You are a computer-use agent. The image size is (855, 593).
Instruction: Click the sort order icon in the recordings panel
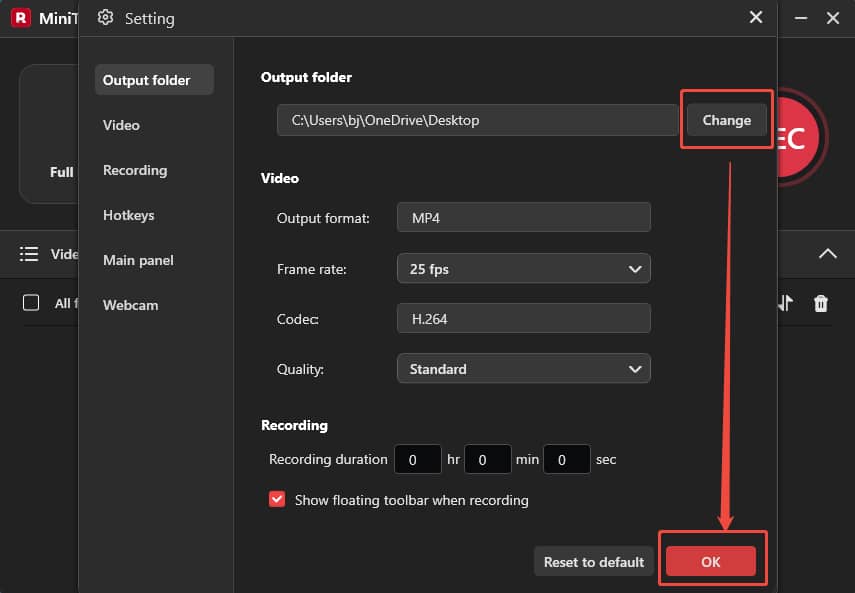click(787, 303)
